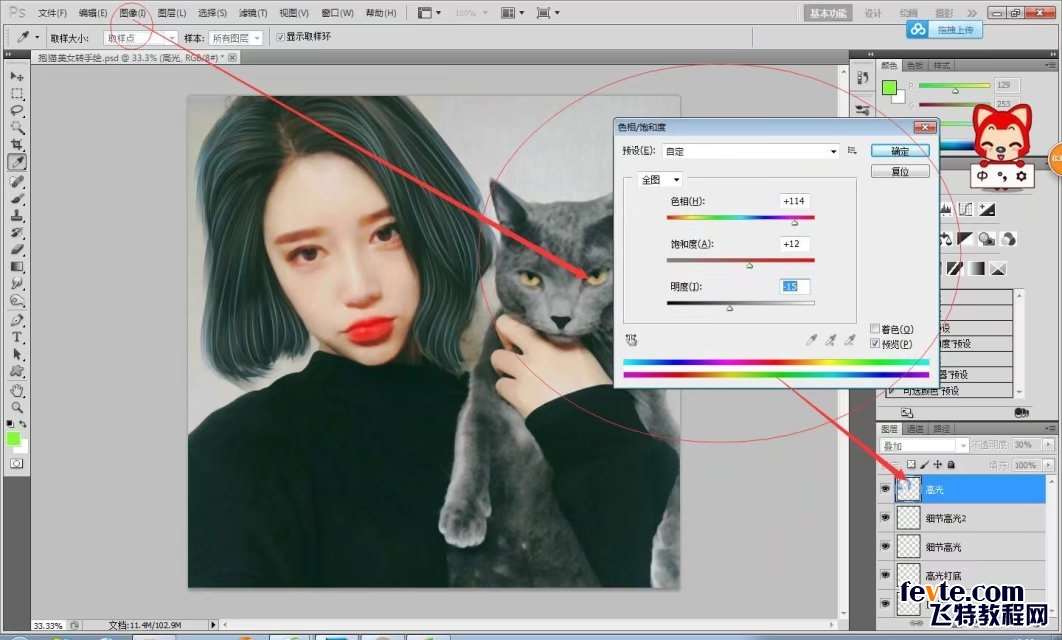
Task: Switch to the 通道 channels tab
Action: 915,429
